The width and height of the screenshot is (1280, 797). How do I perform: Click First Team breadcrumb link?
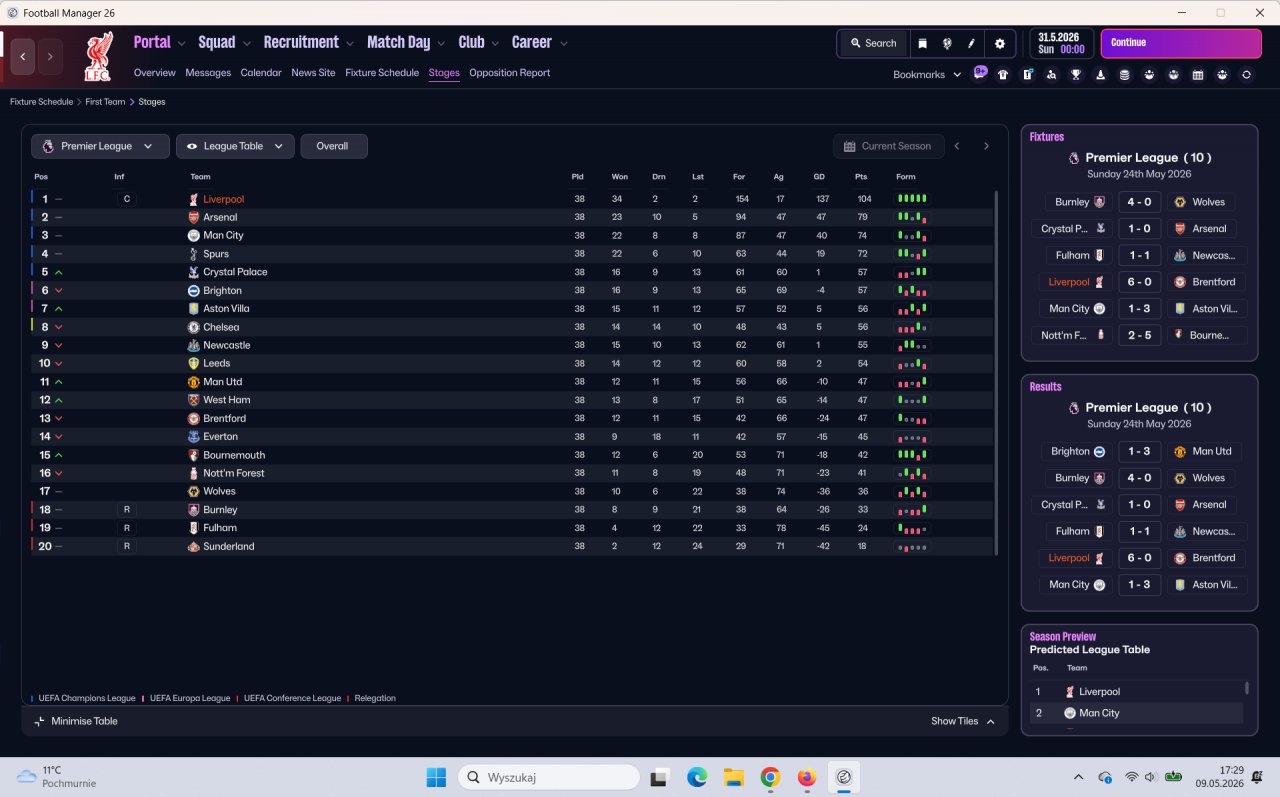pyautogui.click(x=105, y=102)
